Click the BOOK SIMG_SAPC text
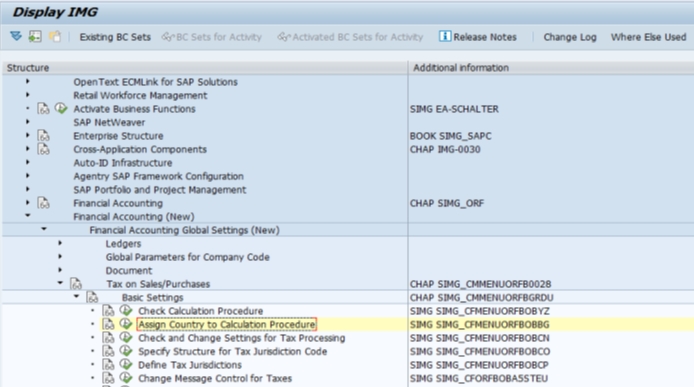Viewport: 694px width, 387px height. tap(451, 136)
